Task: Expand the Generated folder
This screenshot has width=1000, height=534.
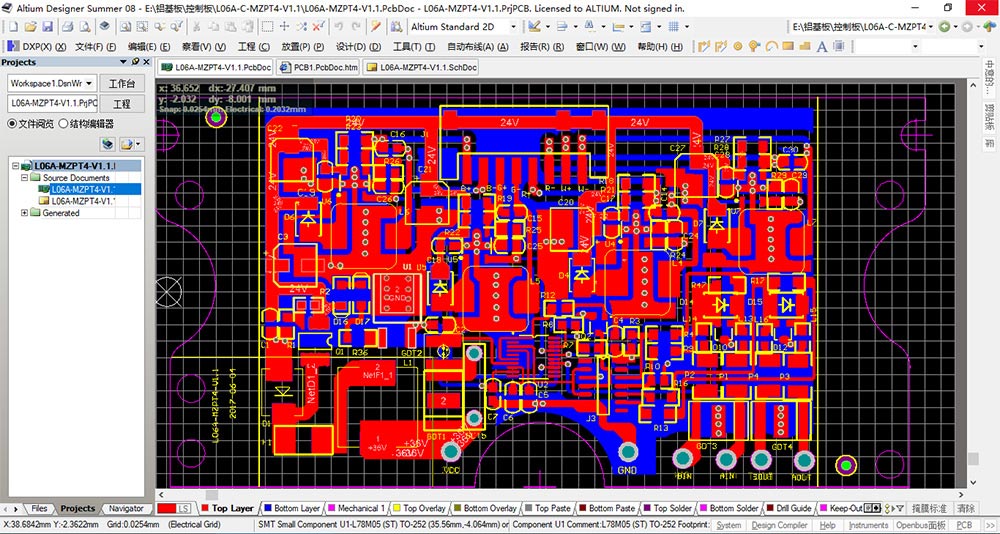Action: 25,213
